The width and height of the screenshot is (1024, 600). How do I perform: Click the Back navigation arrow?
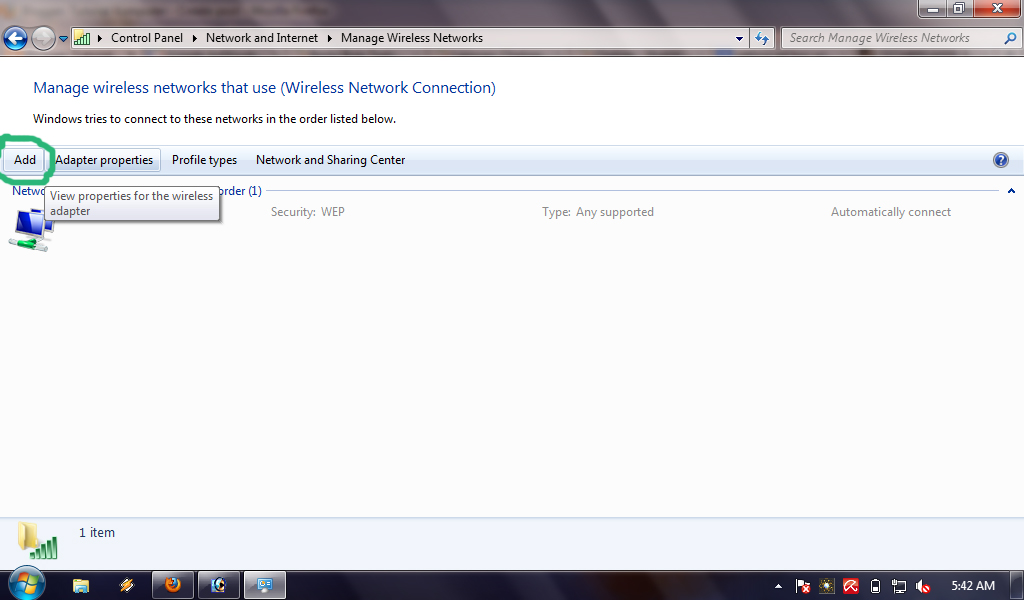[16, 39]
